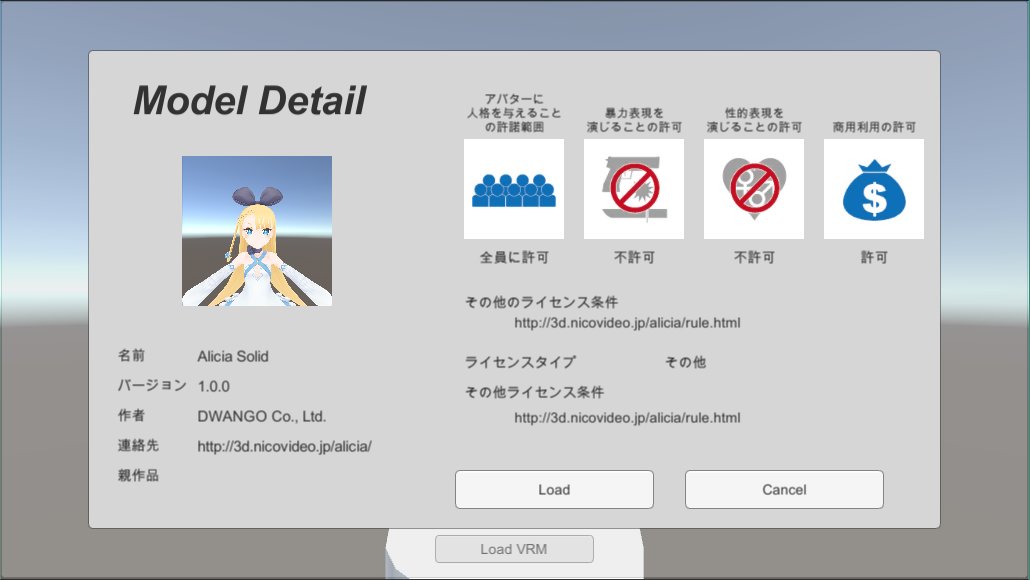The height and width of the screenshot is (580, 1030).
Task: Click the sexual expression prohibited heart icon
Action: click(754, 189)
